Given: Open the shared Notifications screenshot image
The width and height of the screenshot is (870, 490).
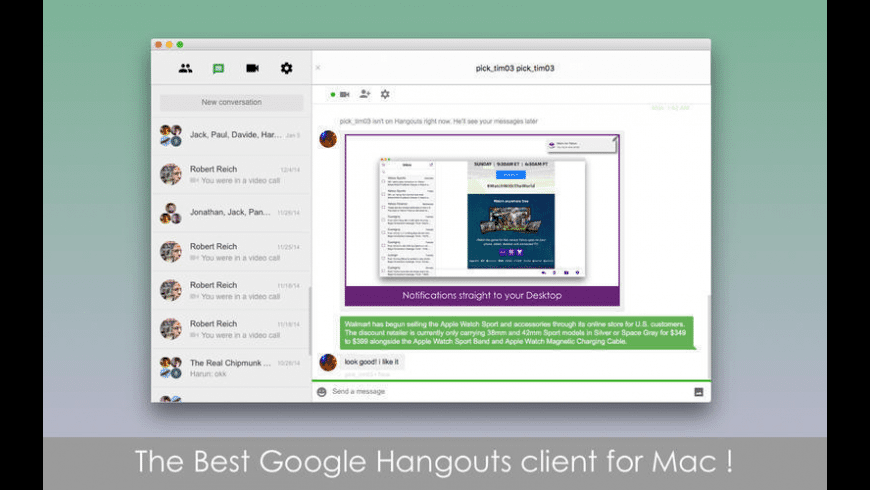Looking at the screenshot, I should coord(482,220).
